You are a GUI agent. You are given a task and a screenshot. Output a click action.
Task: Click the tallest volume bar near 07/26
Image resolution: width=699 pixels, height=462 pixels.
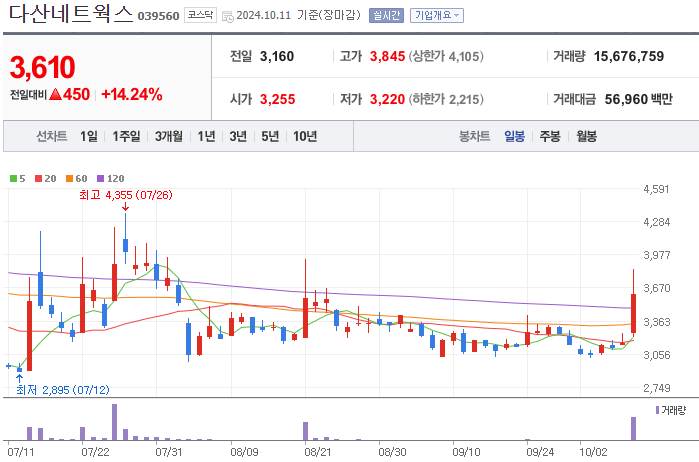[115, 422]
